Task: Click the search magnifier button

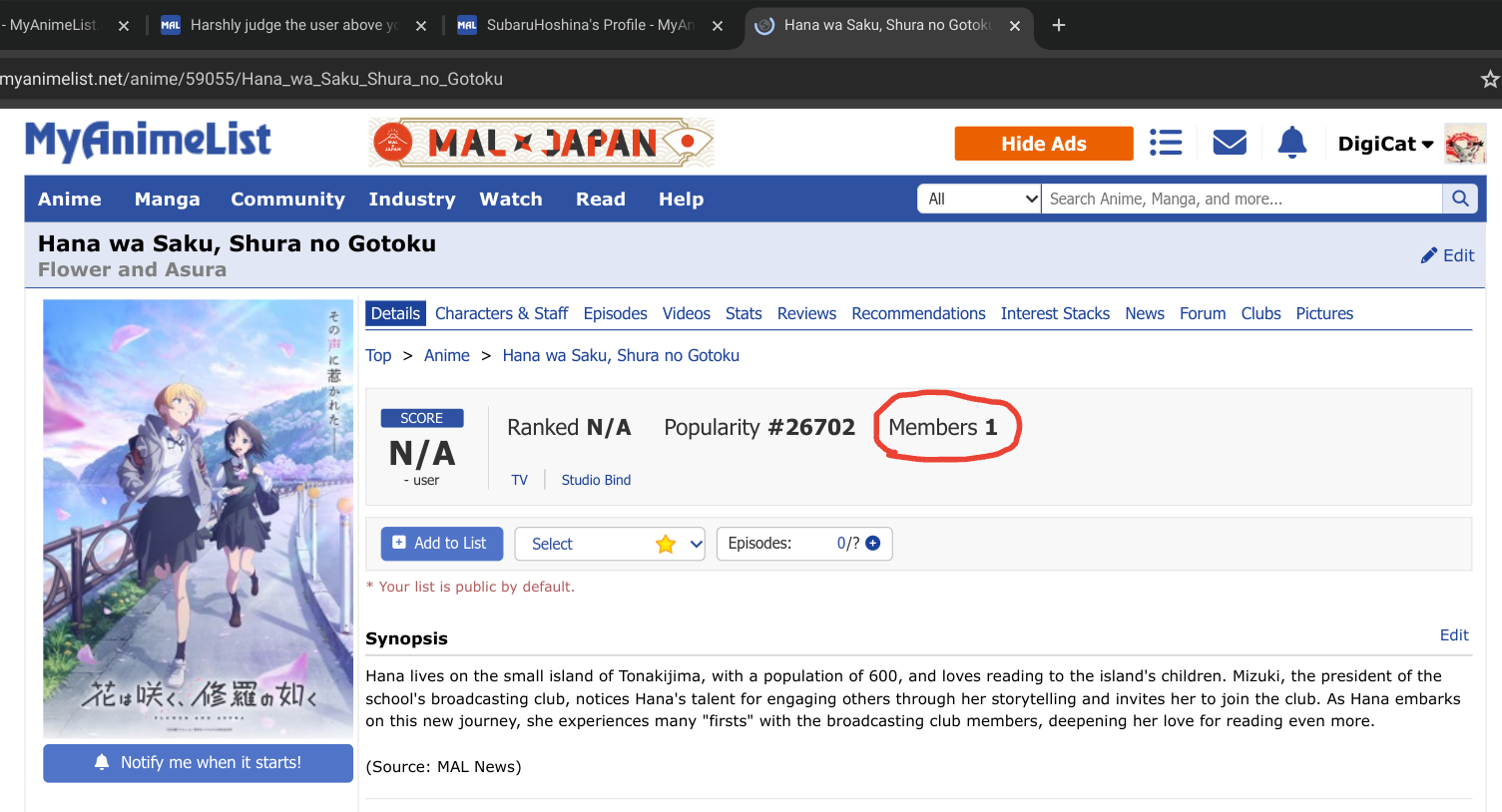Action: pos(1460,199)
